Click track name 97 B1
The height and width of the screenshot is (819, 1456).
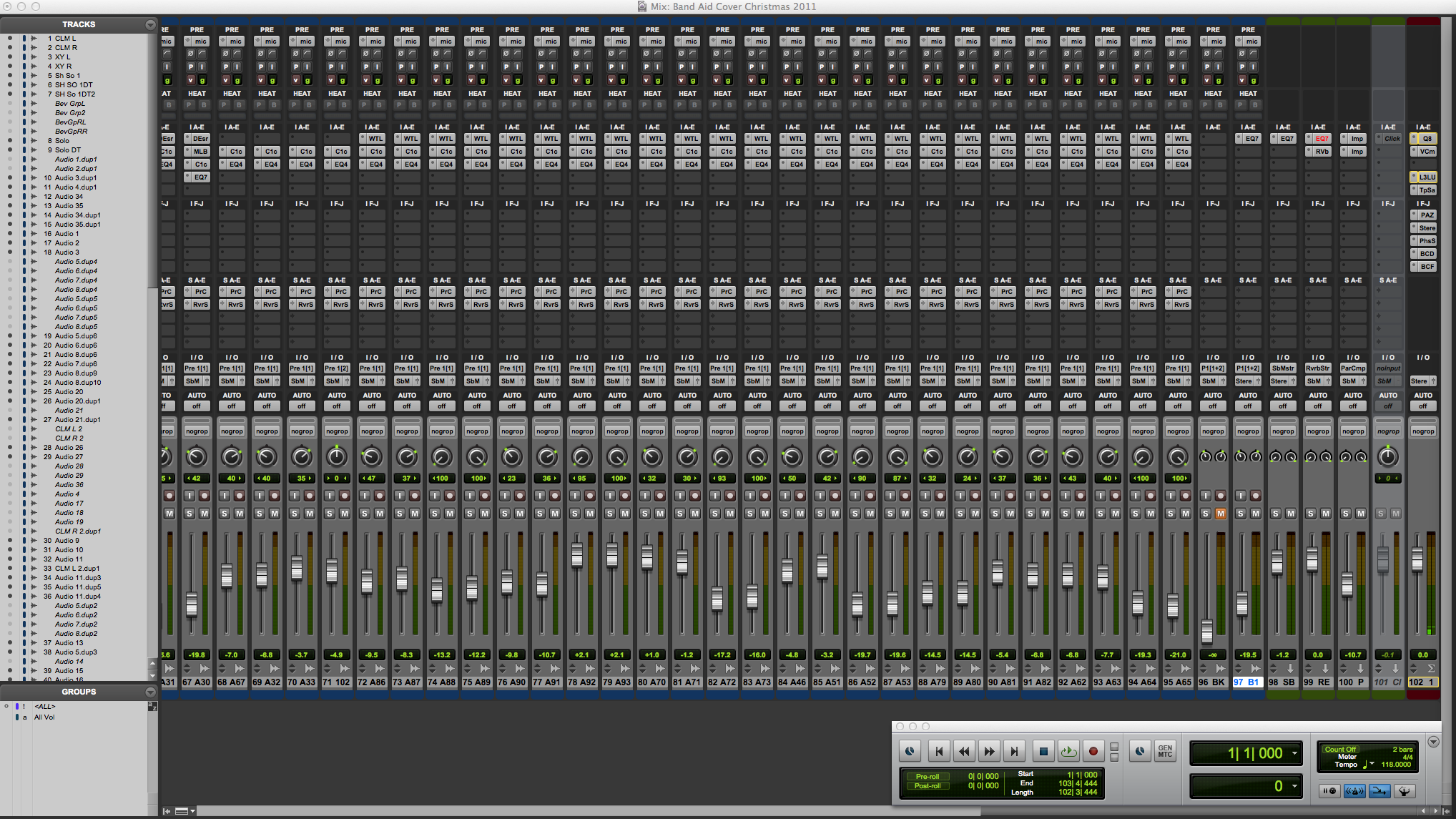[x=1247, y=682]
